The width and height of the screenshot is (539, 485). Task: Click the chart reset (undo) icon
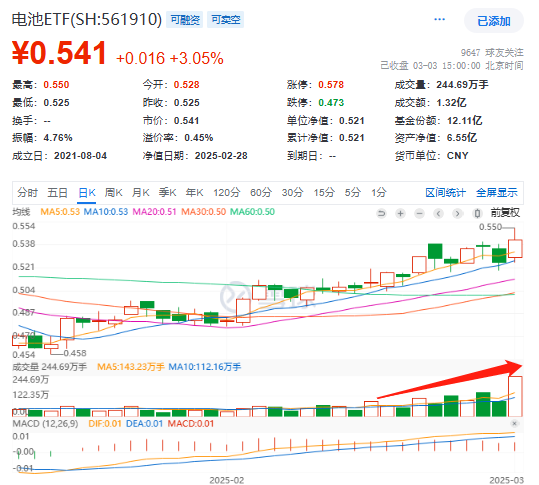(x=381, y=213)
